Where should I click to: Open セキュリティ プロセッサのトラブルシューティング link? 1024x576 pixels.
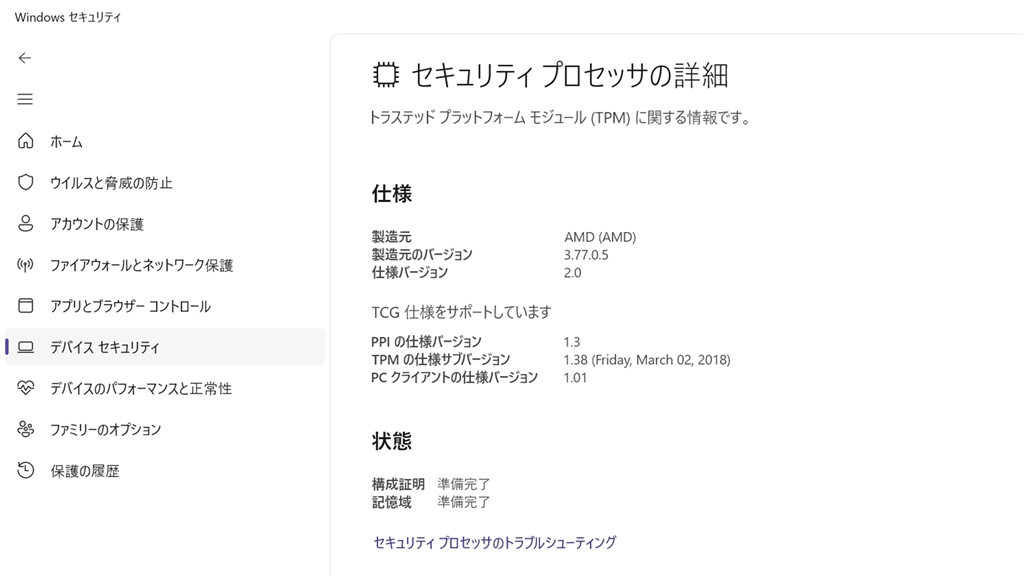pos(494,542)
